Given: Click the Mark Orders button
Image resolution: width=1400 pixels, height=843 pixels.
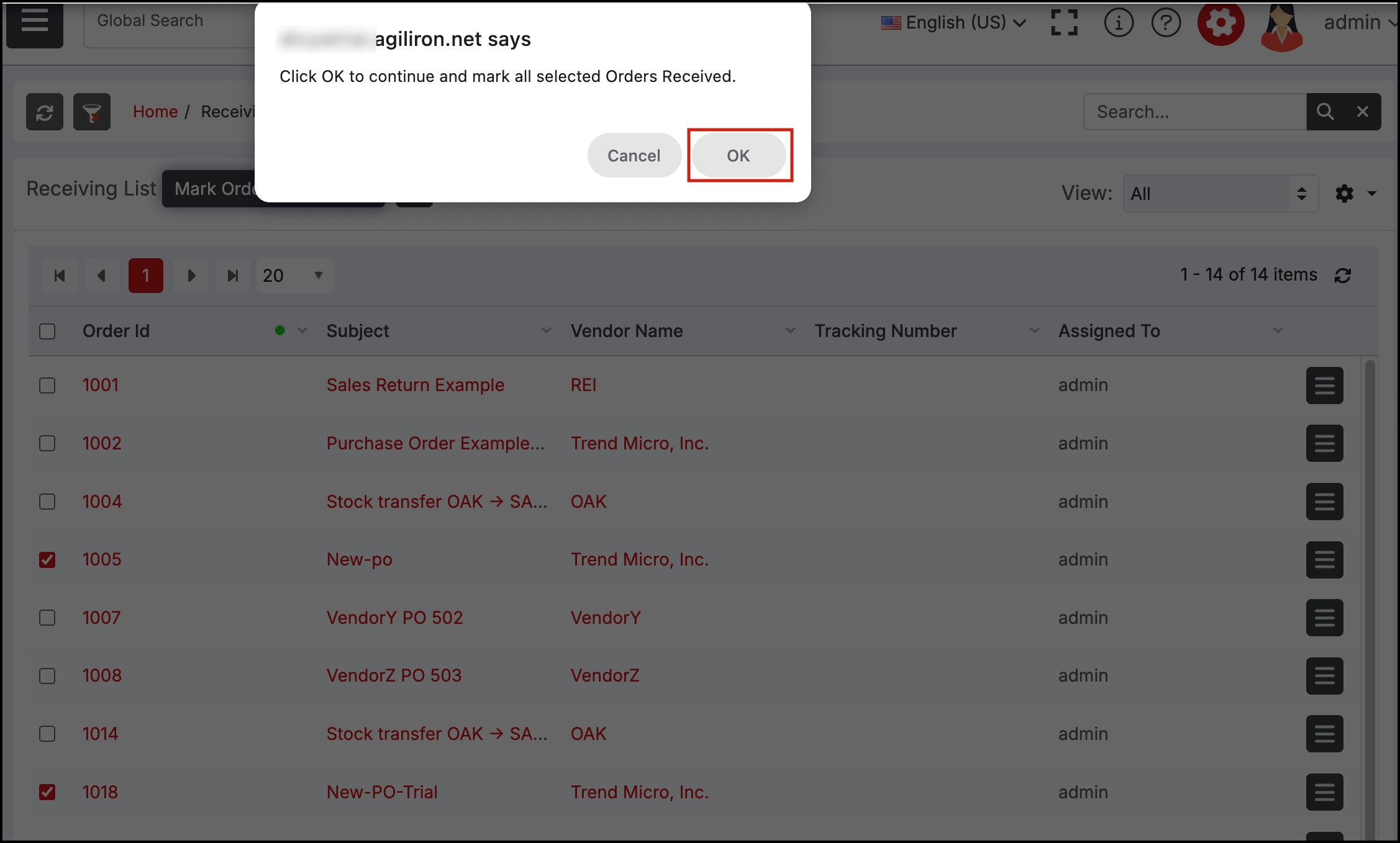Looking at the screenshot, I should [211, 189].
